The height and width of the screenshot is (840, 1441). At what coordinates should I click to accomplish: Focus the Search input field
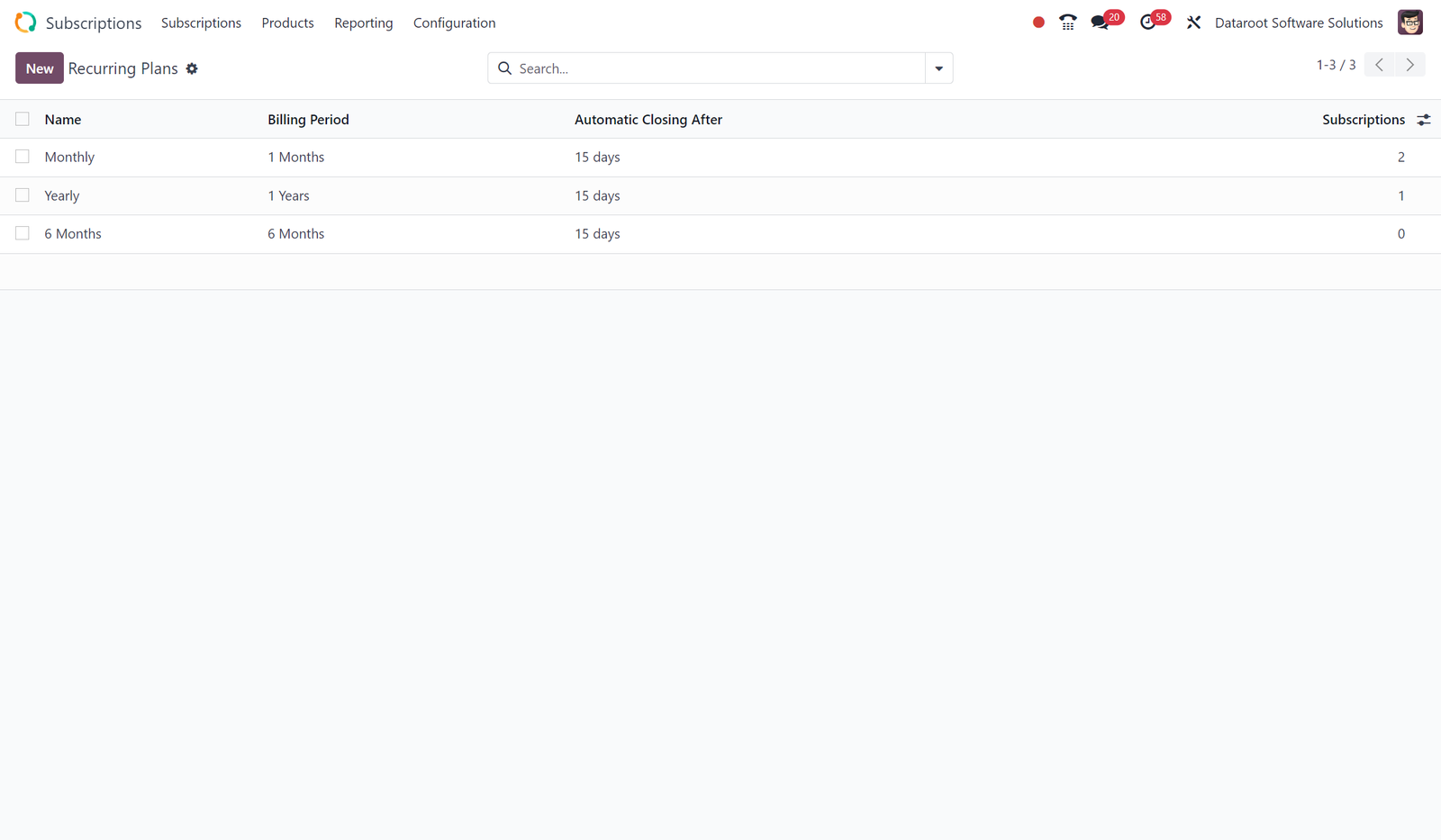[719, 68]
